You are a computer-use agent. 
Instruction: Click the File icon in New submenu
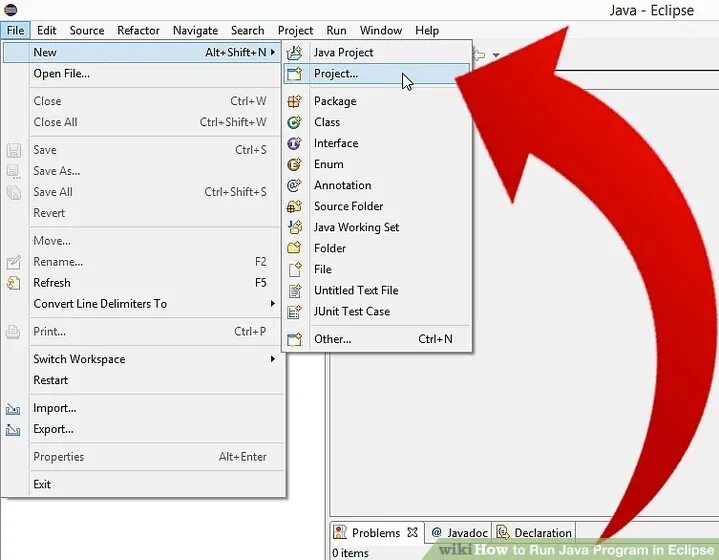(294, 270)
